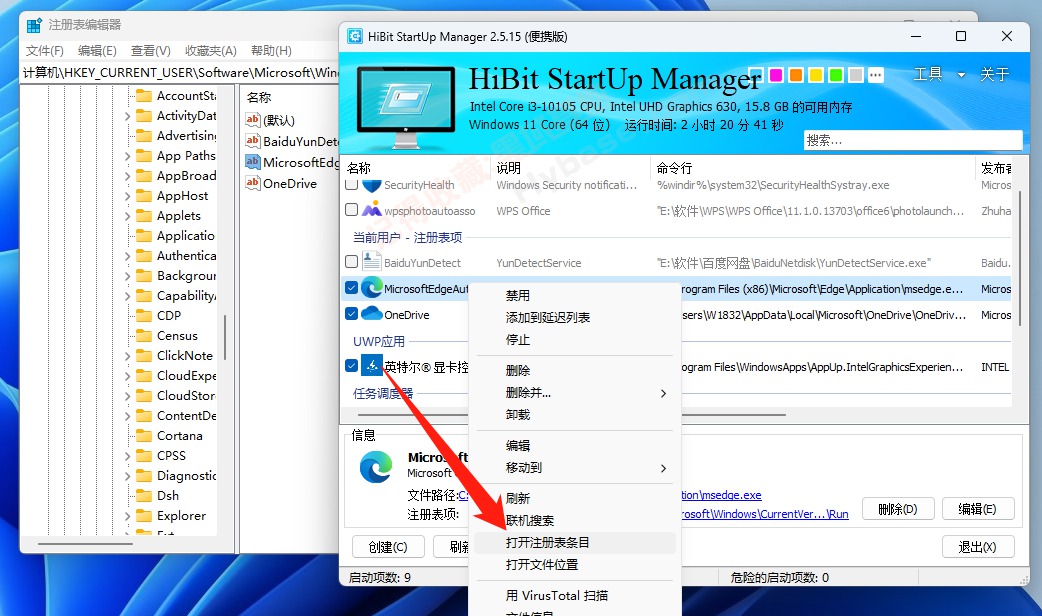
Task: Open 查看(V) menu in registry editor
Action: pyautogui.click(x=151, y=51)
